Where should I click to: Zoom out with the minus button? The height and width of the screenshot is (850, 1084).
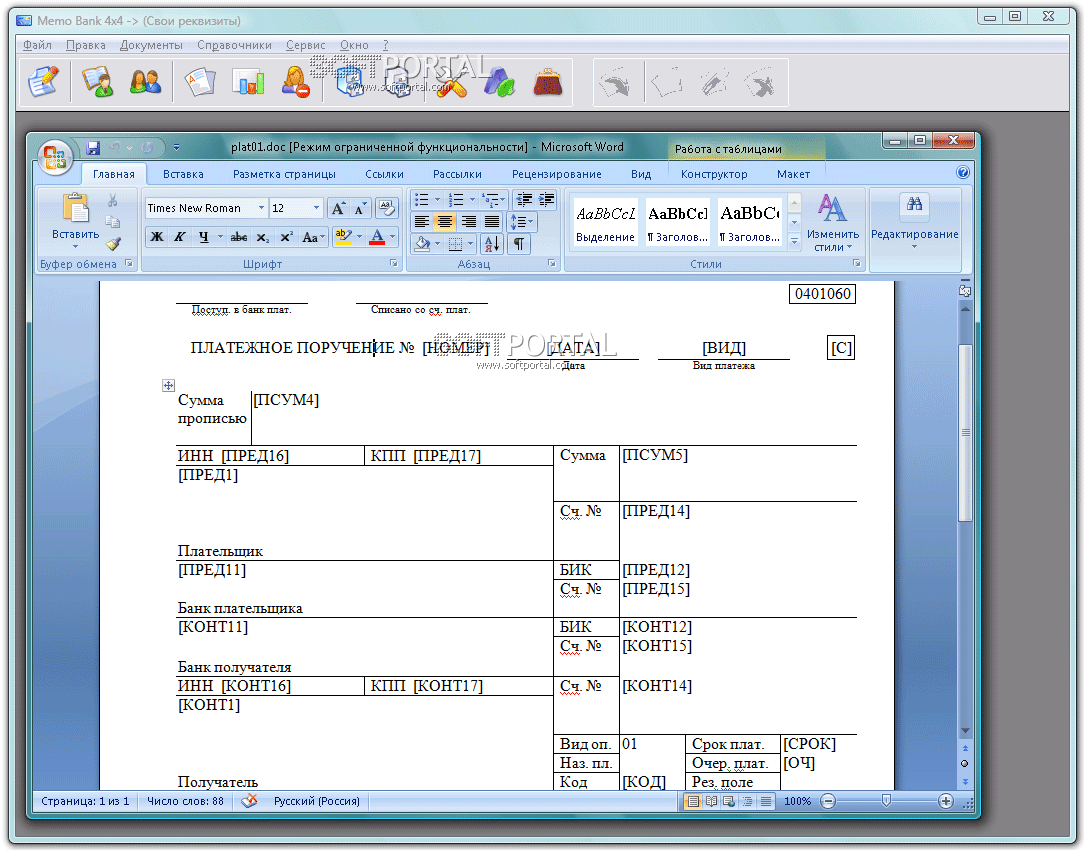click(x=828, y=801)
